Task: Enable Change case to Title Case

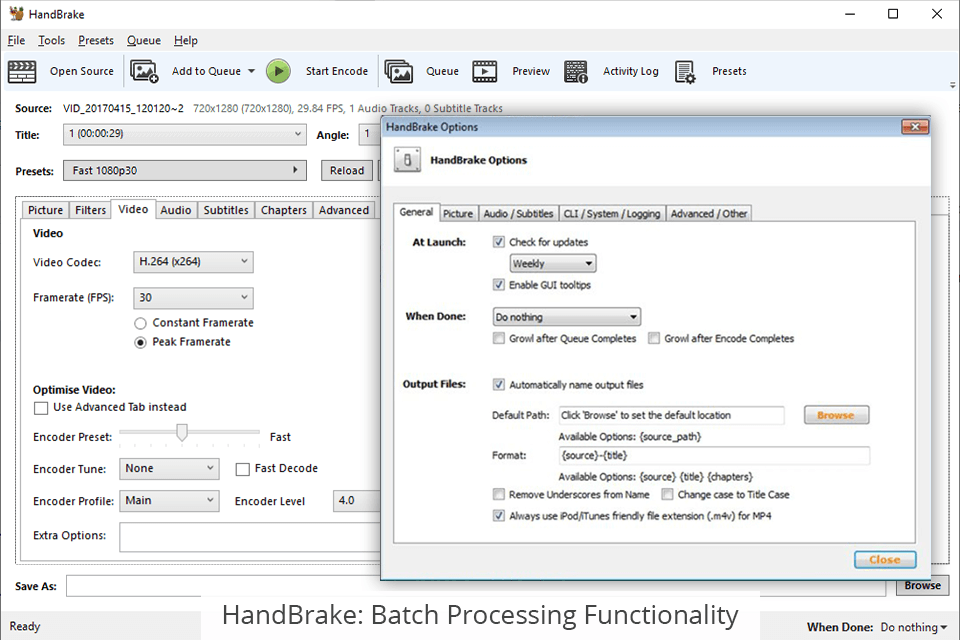Action: point(667,494)
